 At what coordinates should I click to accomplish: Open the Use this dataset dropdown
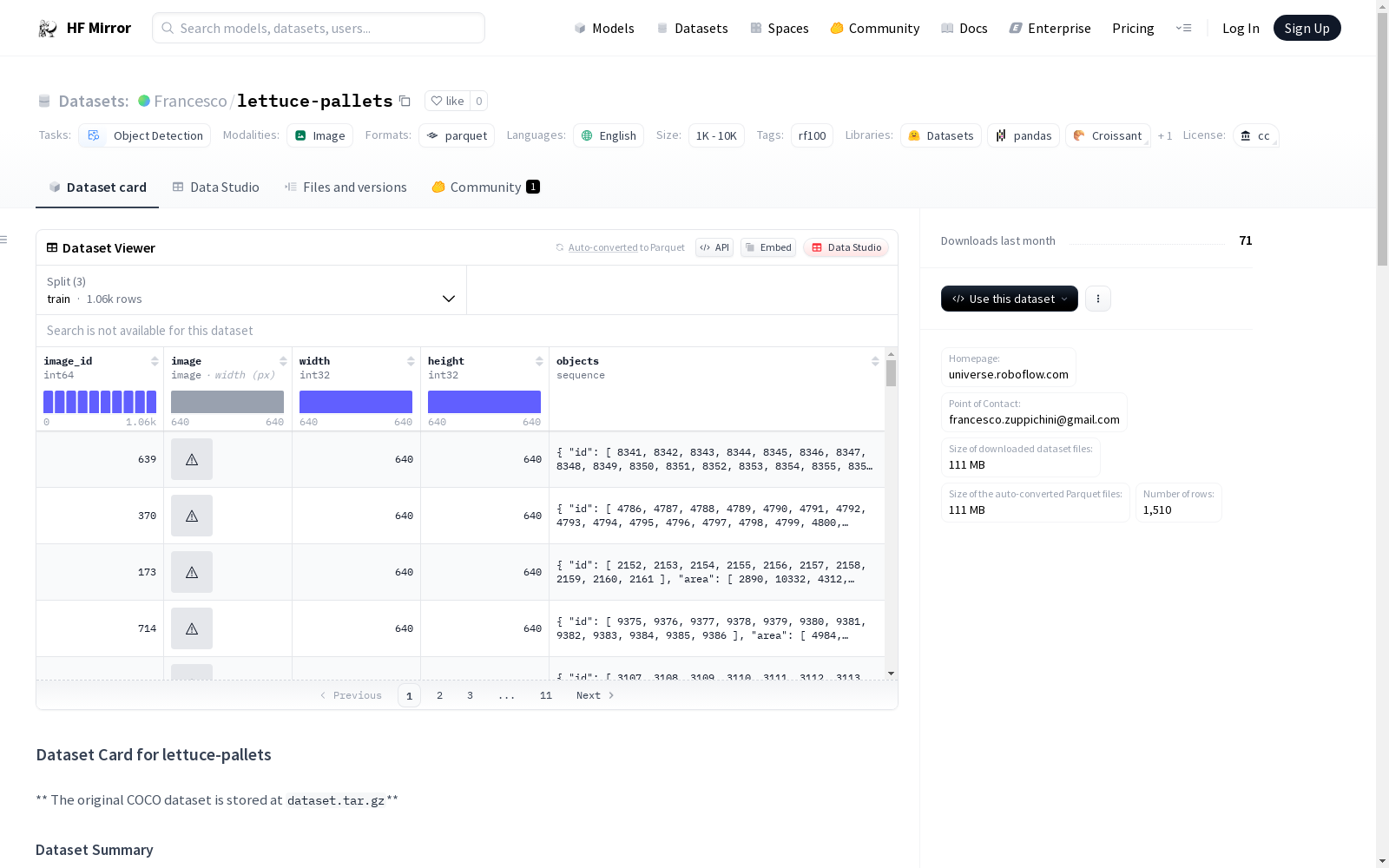(1010, 299)
